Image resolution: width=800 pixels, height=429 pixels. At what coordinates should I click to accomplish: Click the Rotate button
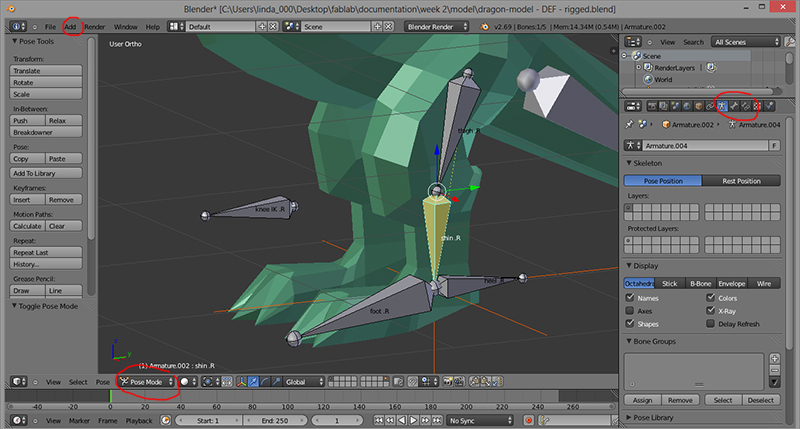(46, 82)
